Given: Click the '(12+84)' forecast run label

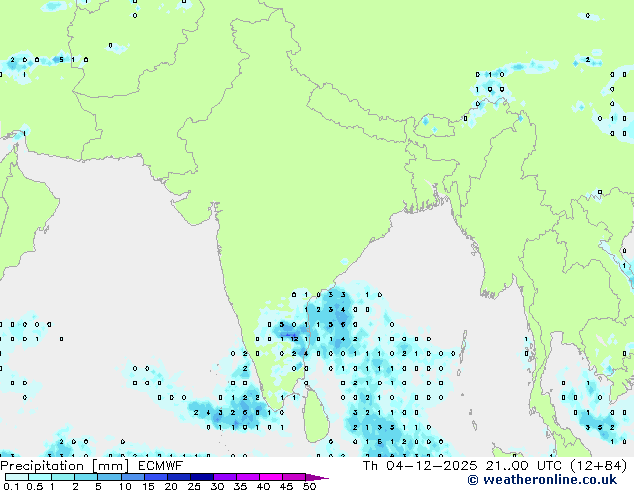Looking at the screenshot, I should 598,466.
